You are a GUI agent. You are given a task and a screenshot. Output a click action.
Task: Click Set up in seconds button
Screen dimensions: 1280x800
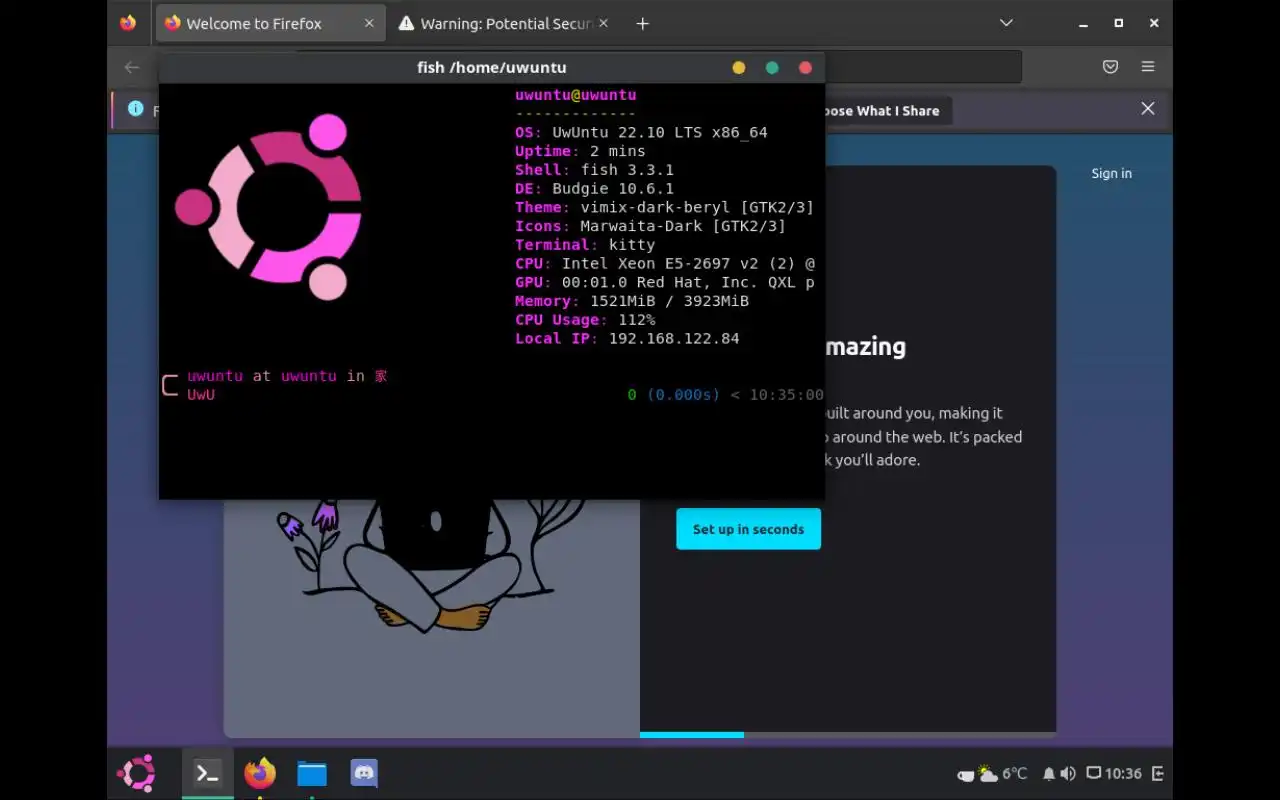[748, 529]
